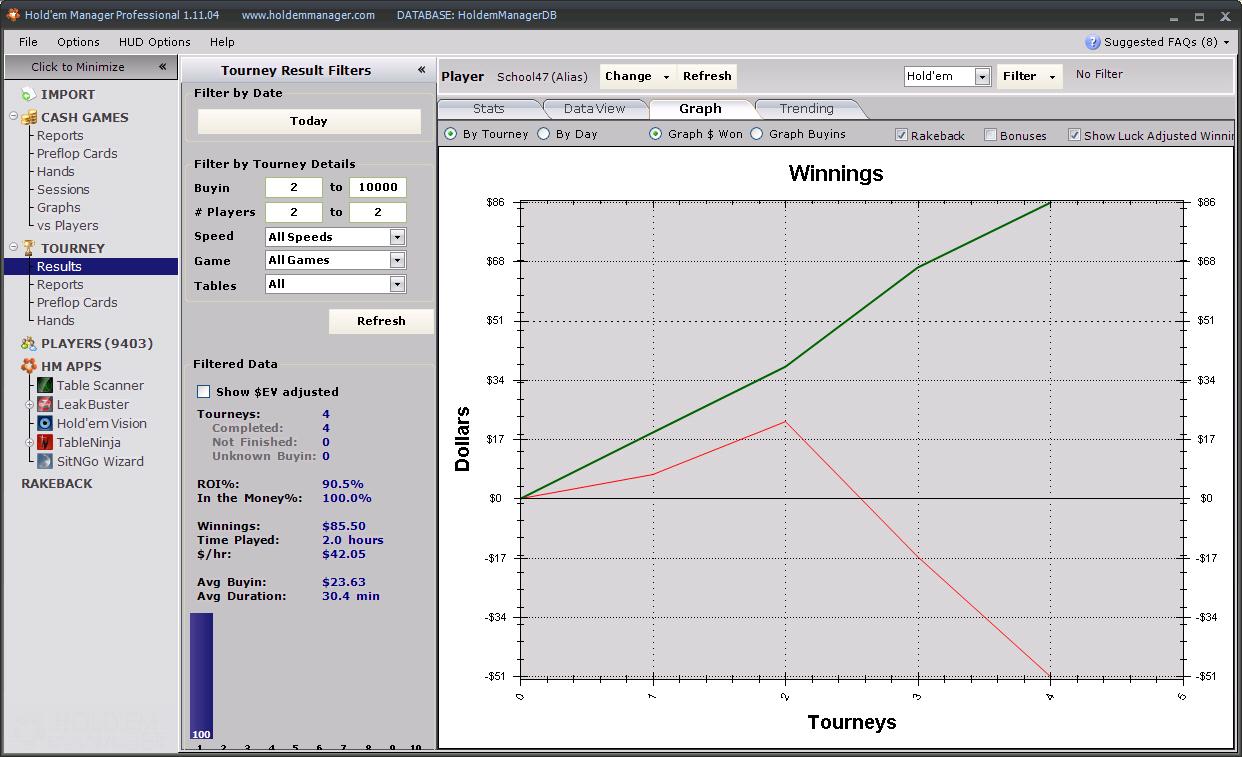Open the File menu

[x=28, y=42]
